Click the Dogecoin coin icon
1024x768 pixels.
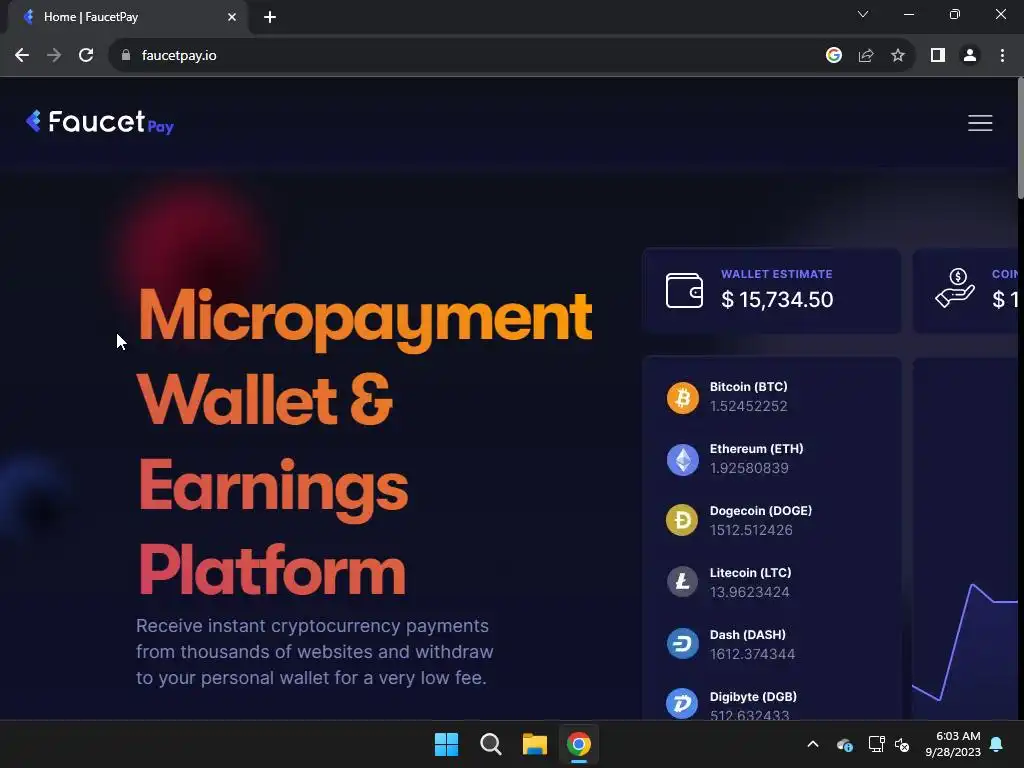point(682,520)
